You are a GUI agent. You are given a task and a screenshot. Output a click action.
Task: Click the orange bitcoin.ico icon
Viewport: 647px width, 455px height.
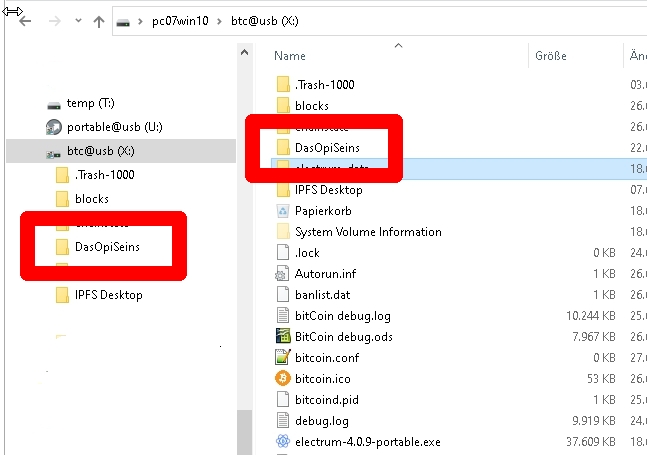click(x=283, y=378)
